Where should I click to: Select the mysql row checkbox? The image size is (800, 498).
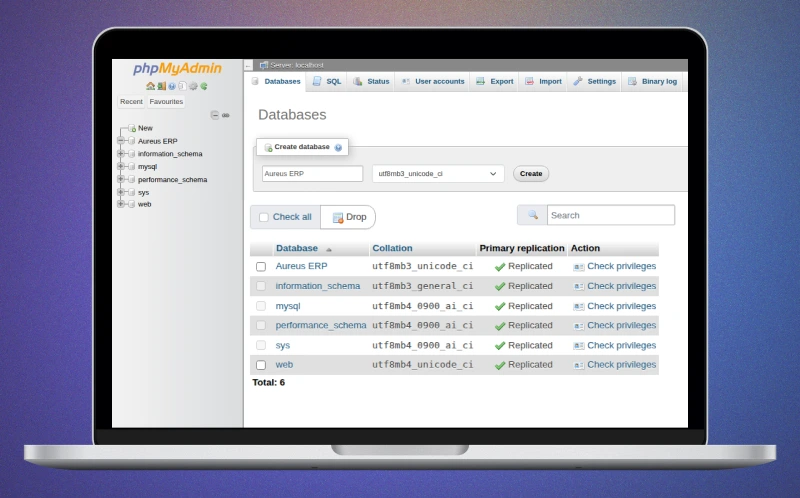click(x=261, y=306)
